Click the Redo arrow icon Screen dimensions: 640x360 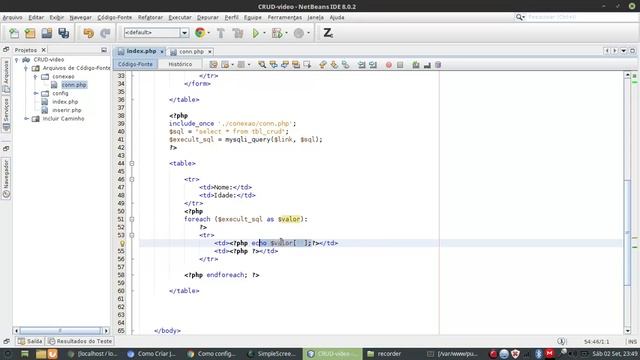(105, 33)
